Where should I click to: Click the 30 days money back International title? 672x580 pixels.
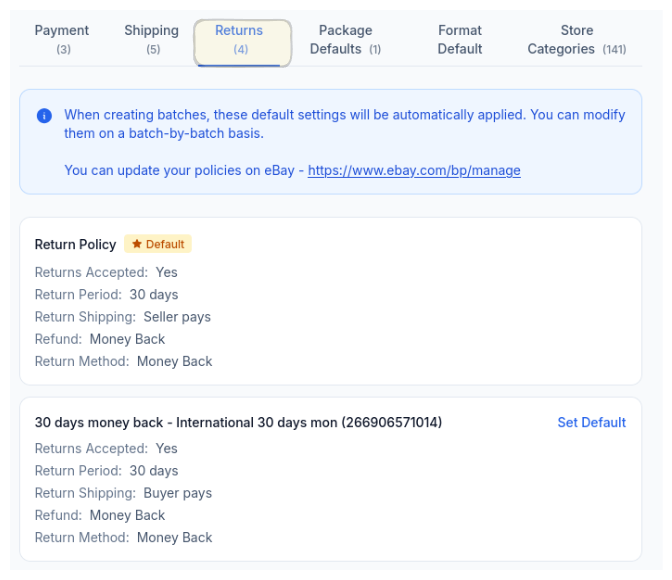click(238, 422)
